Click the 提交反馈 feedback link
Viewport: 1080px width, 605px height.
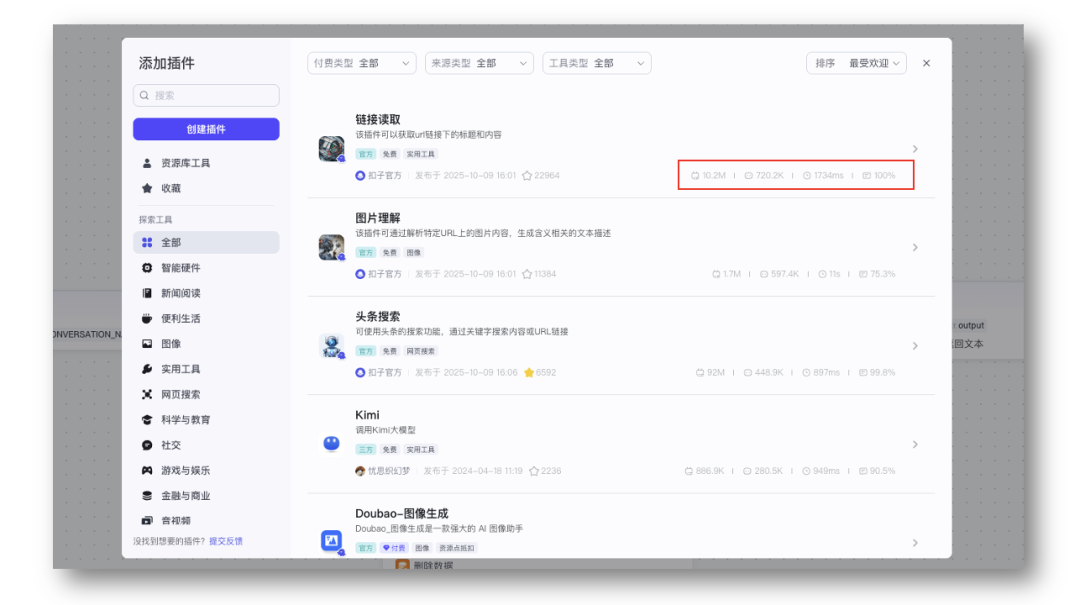click(226, 541)
